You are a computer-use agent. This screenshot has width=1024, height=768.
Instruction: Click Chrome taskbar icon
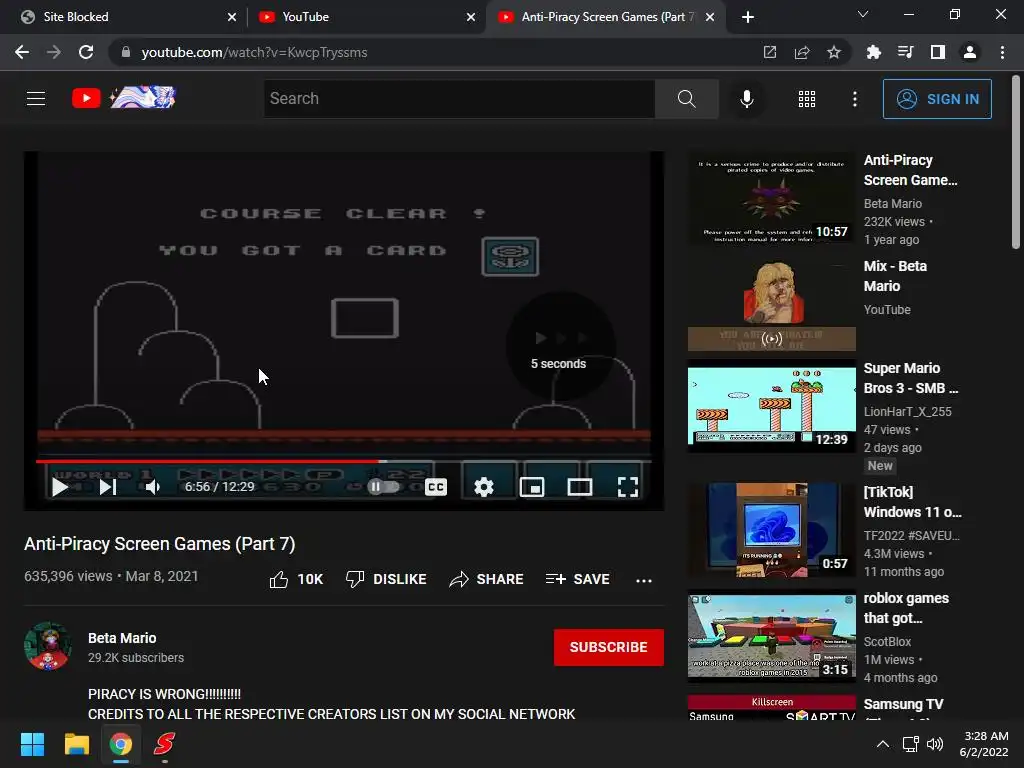[121, 744]
